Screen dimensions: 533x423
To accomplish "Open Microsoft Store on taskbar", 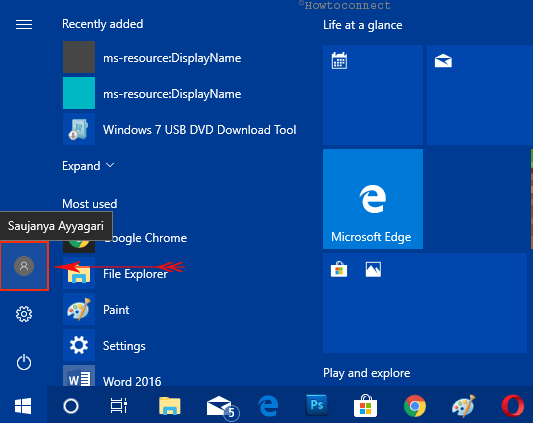I will [x=365, y=406].
